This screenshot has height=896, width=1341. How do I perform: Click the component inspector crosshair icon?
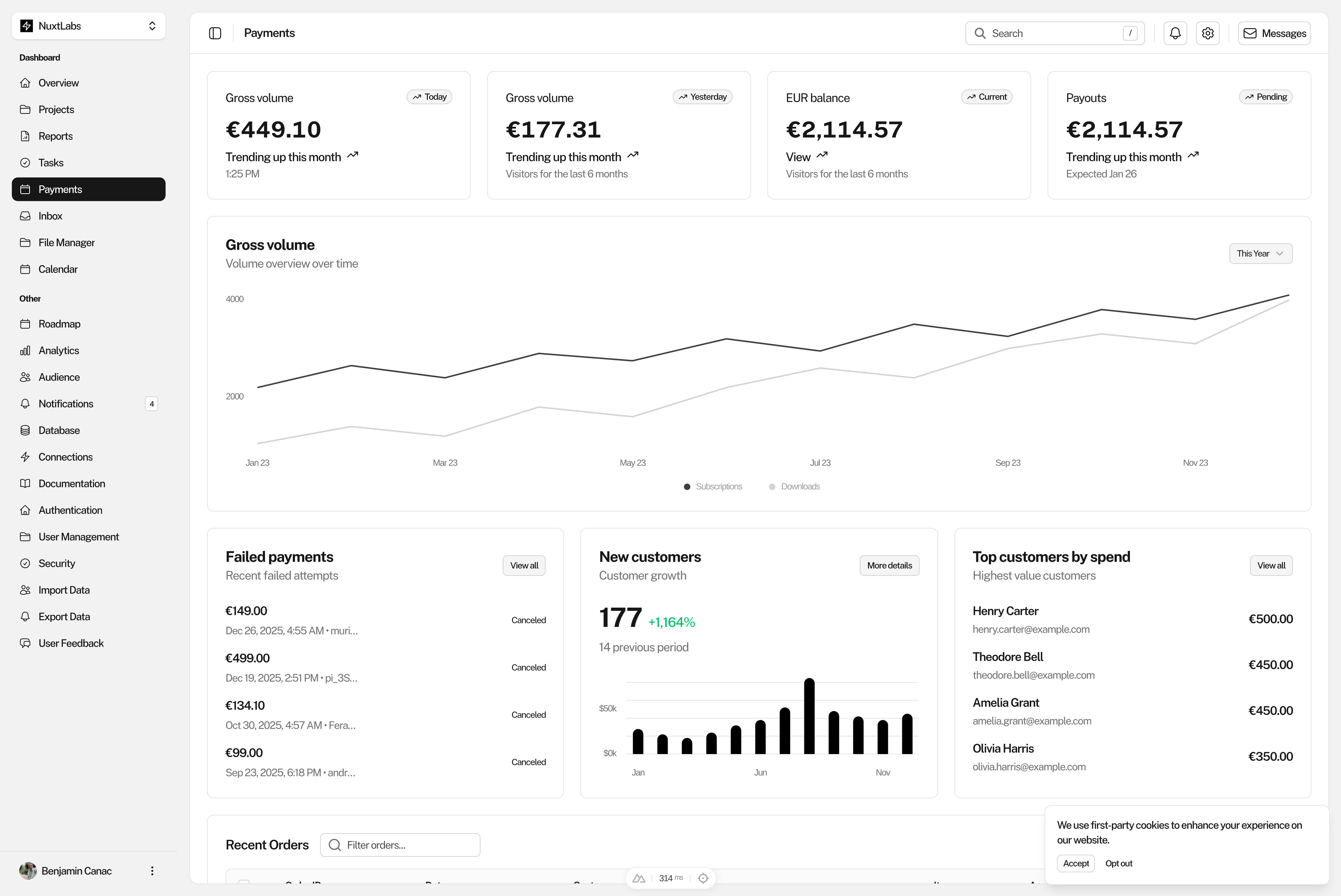click(703, 878)
